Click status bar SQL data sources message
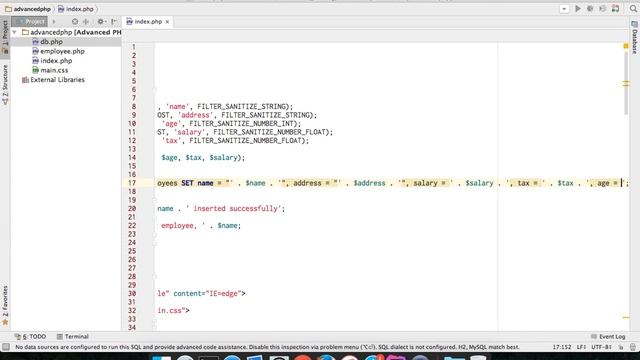640x360 pixels. pyautogui.click(x=267, y=347)
